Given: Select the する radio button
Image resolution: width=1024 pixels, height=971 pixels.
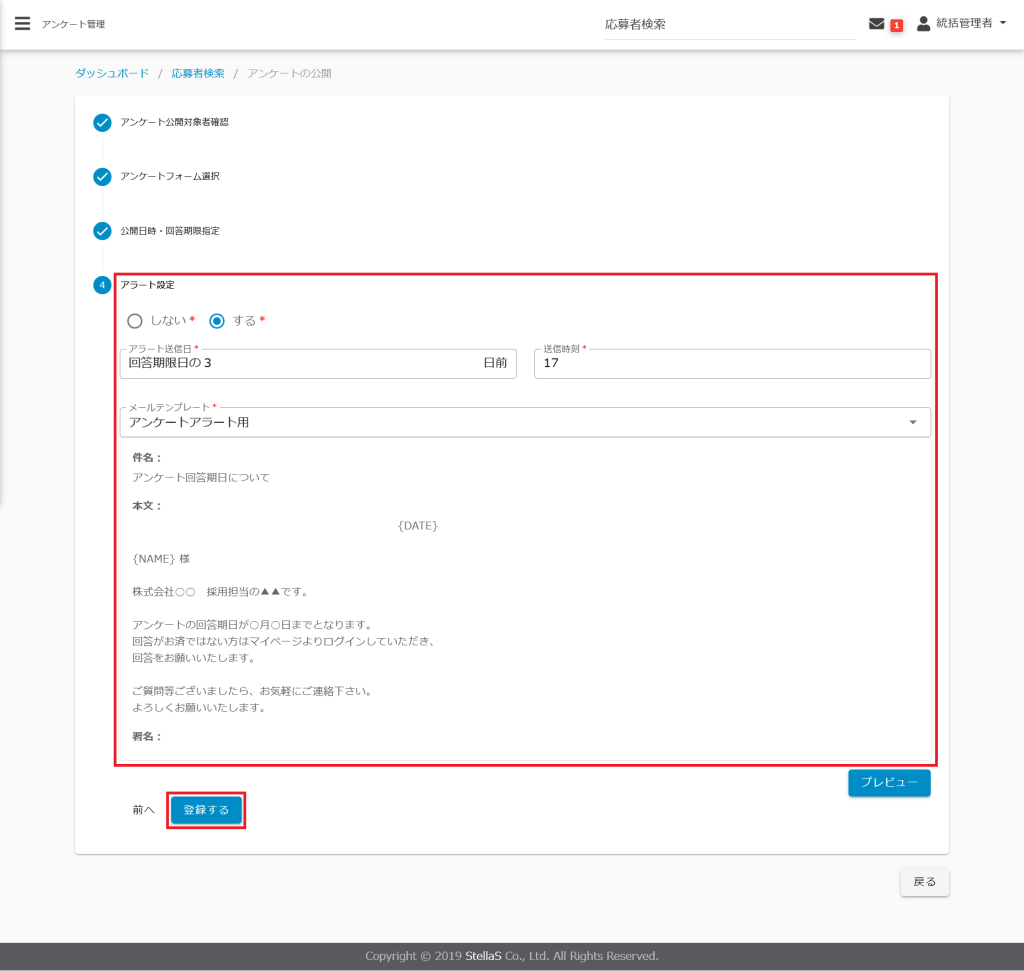Looking at the screenshot, I should [217, 321].
